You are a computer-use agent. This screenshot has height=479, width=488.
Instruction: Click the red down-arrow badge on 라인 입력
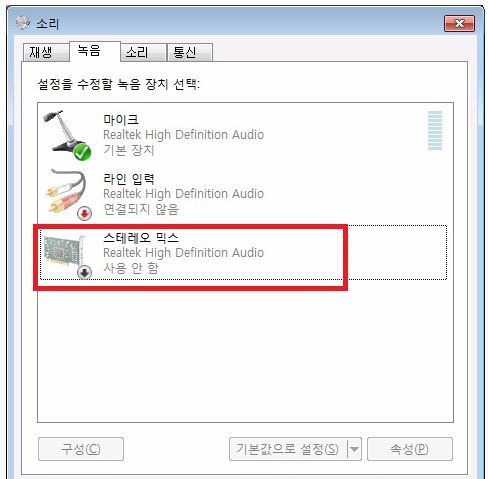84,213
